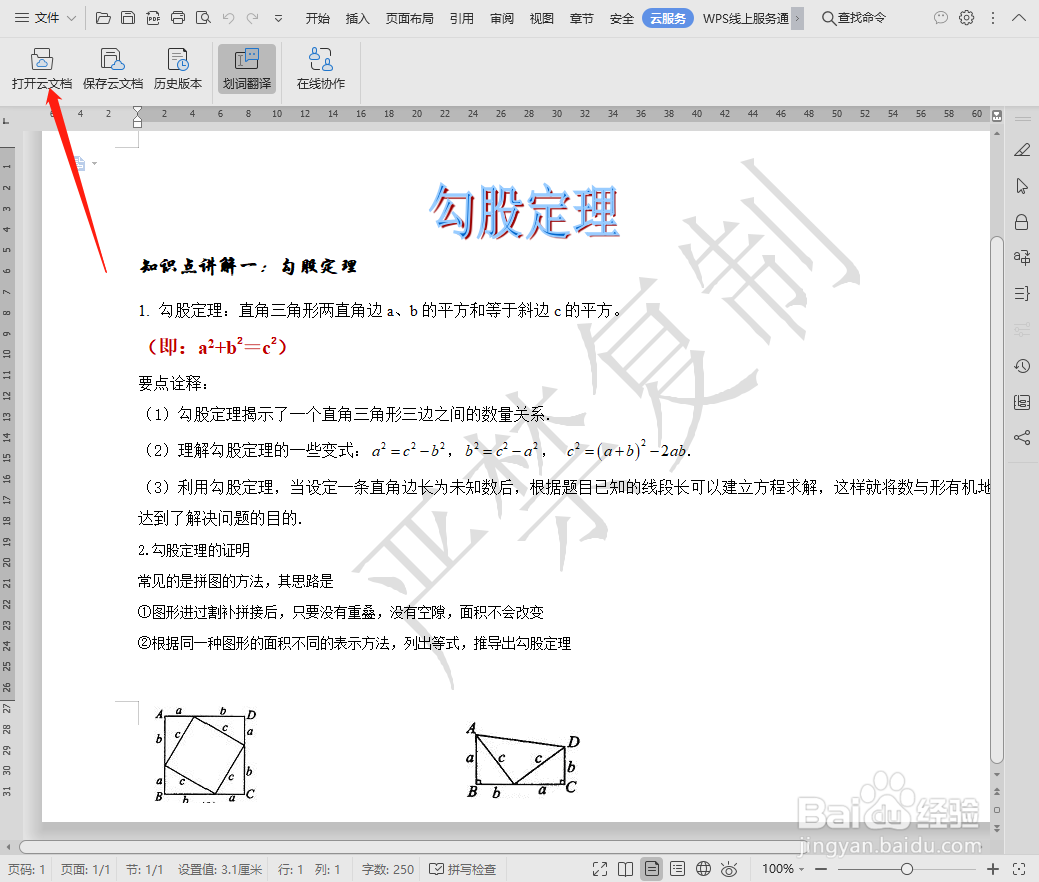The height and width of the screenshot is (882, 1039).
Task: Expand the zoom percentage dropdown
Action: pyautogui.click(x=801, y=868)
